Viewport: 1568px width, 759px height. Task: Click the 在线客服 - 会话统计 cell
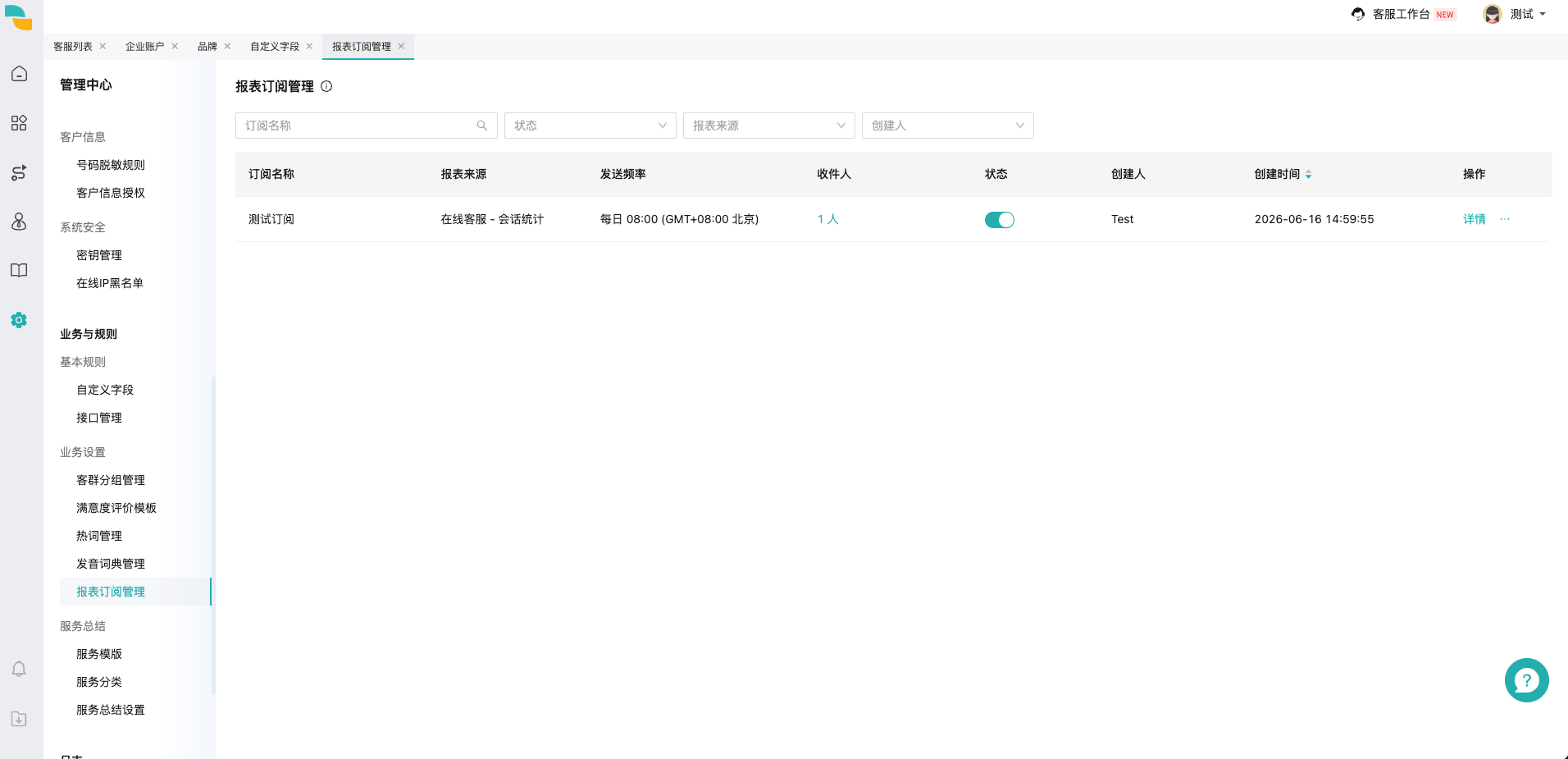click(x=492, y=219)
